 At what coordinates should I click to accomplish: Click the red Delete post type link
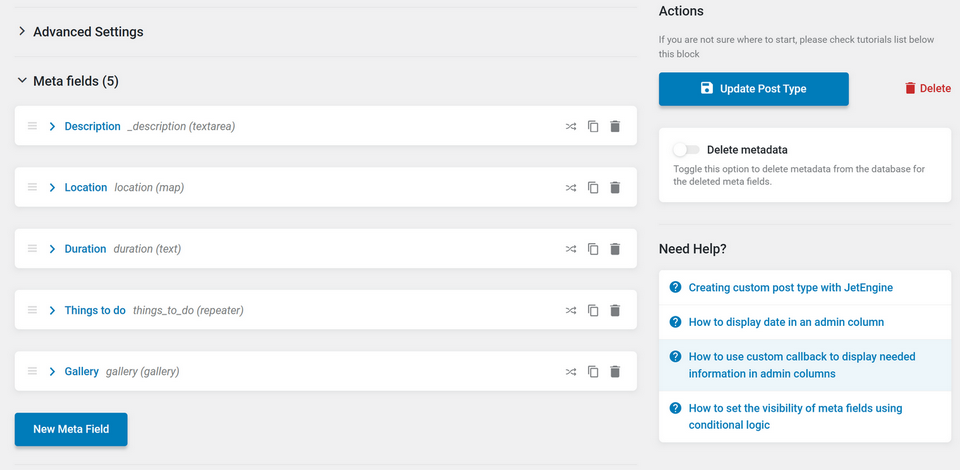tap(928, 89)
